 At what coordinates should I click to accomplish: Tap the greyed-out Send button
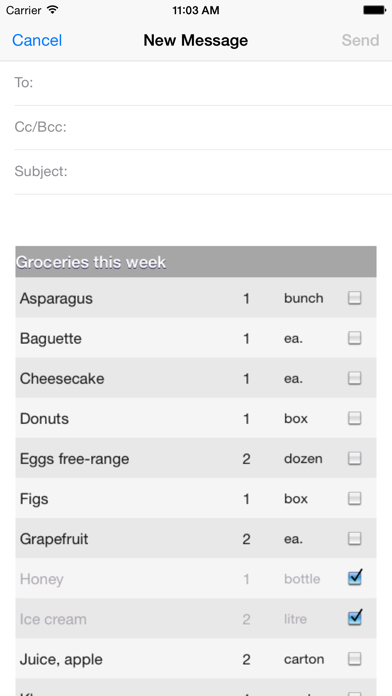point(360,40)
